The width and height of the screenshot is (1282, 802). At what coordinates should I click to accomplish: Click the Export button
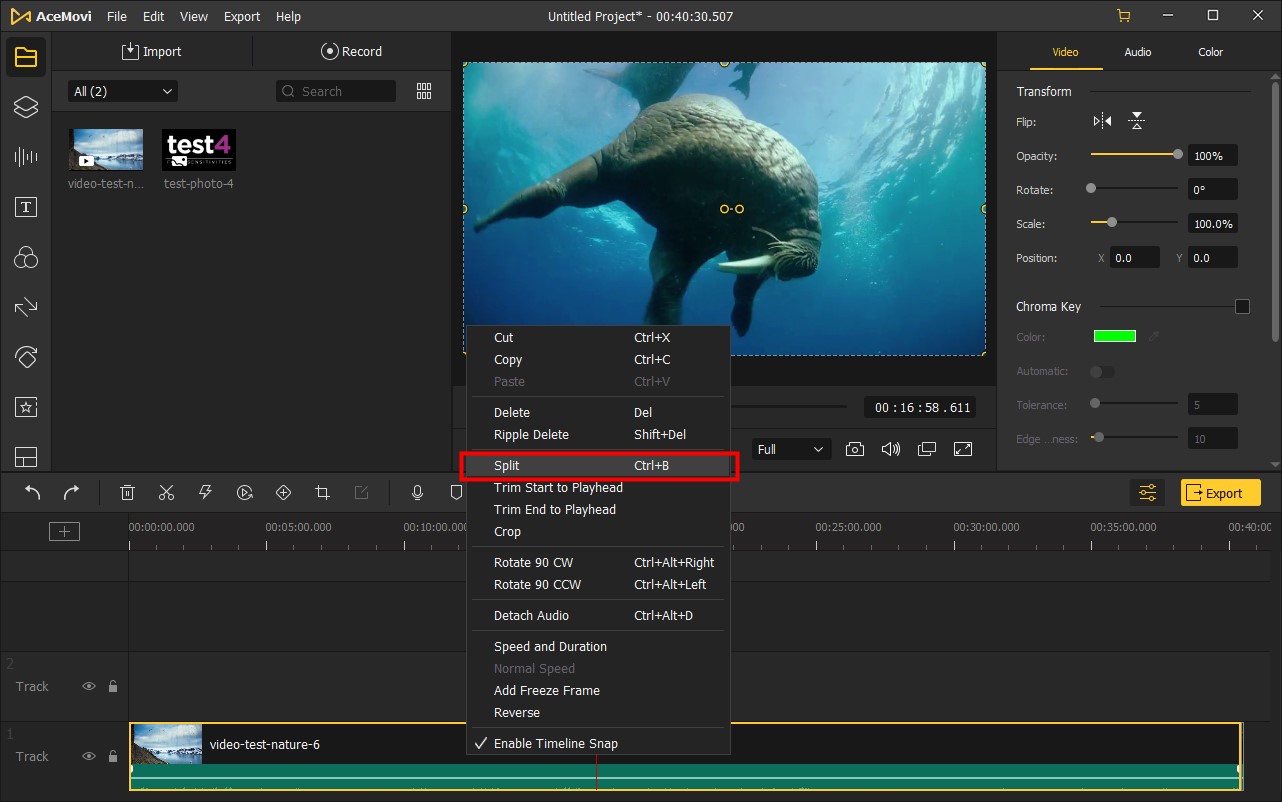(x=1220, y=492)
